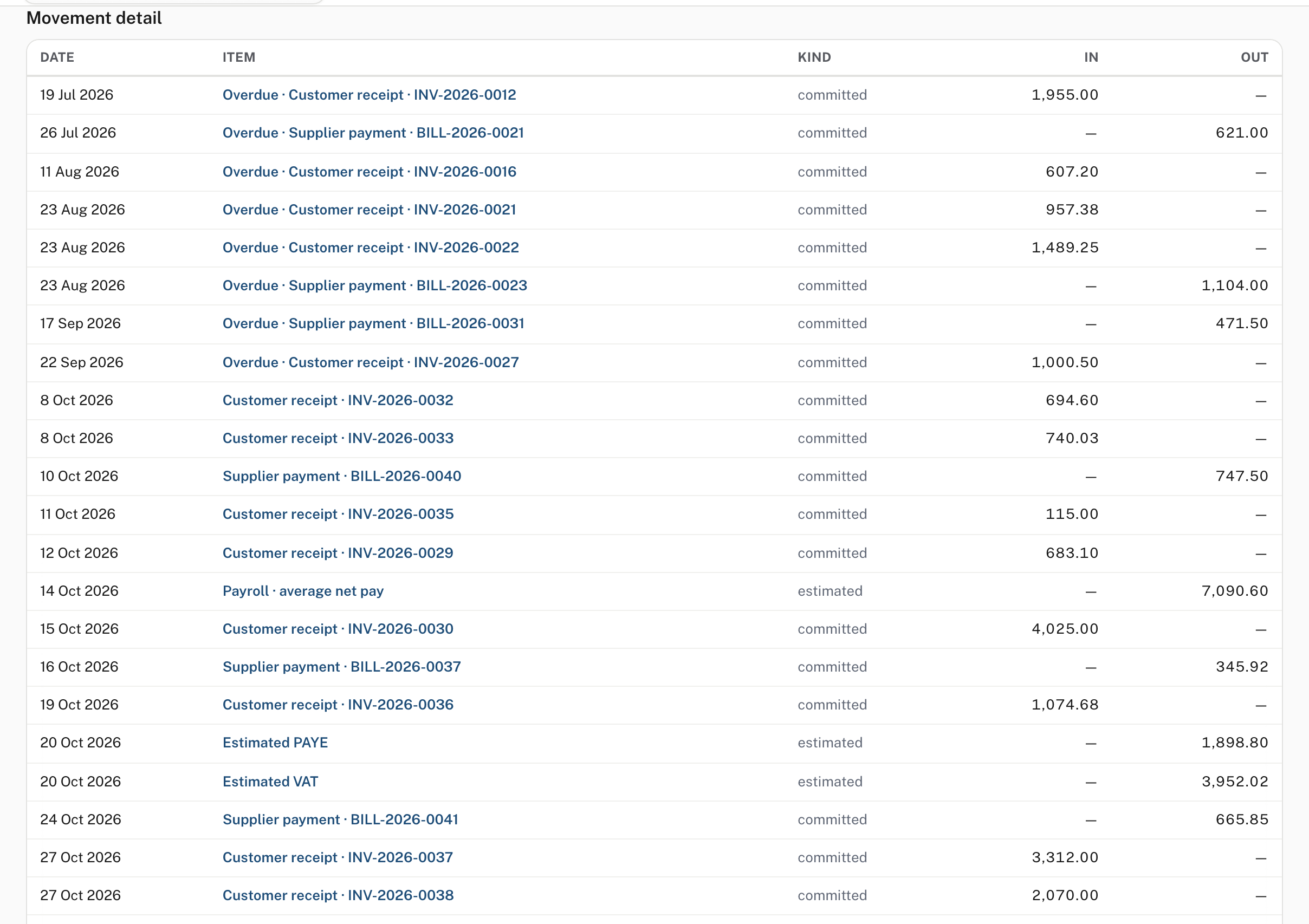Select the 621.00 out amount
This screenshot has width=1309, height=924.
click(1242, 133)
